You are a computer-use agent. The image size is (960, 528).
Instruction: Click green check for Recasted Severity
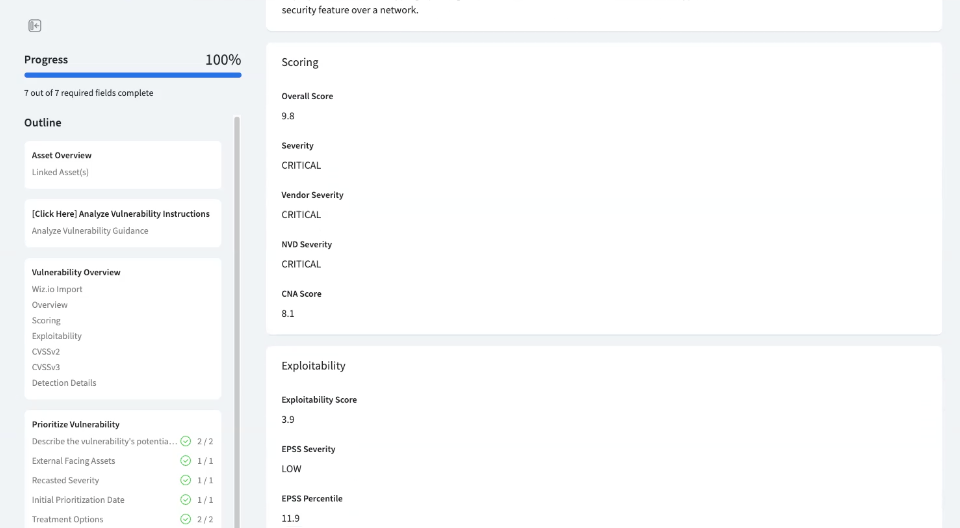(x=186, y=480)
